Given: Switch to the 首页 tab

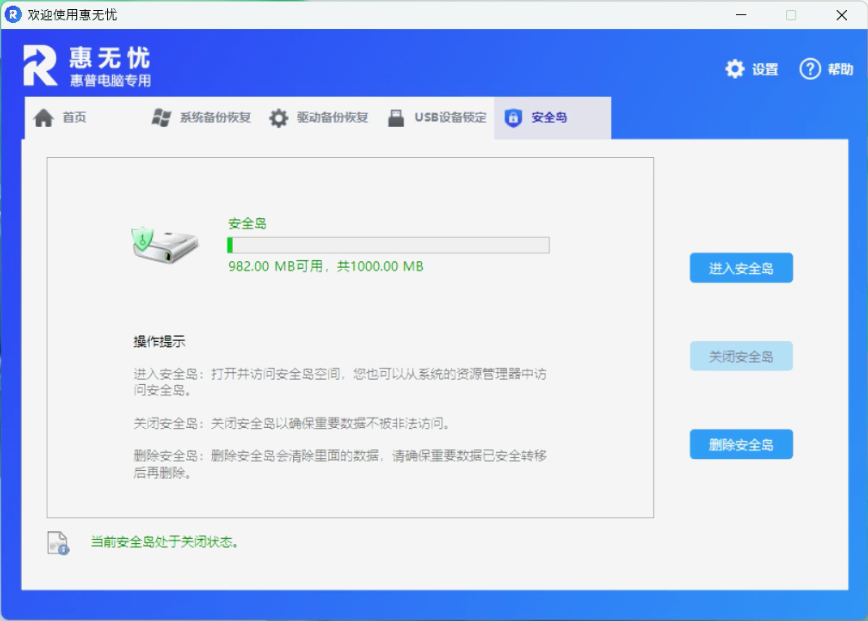Looking at the screenshot, I should [74, 118].
